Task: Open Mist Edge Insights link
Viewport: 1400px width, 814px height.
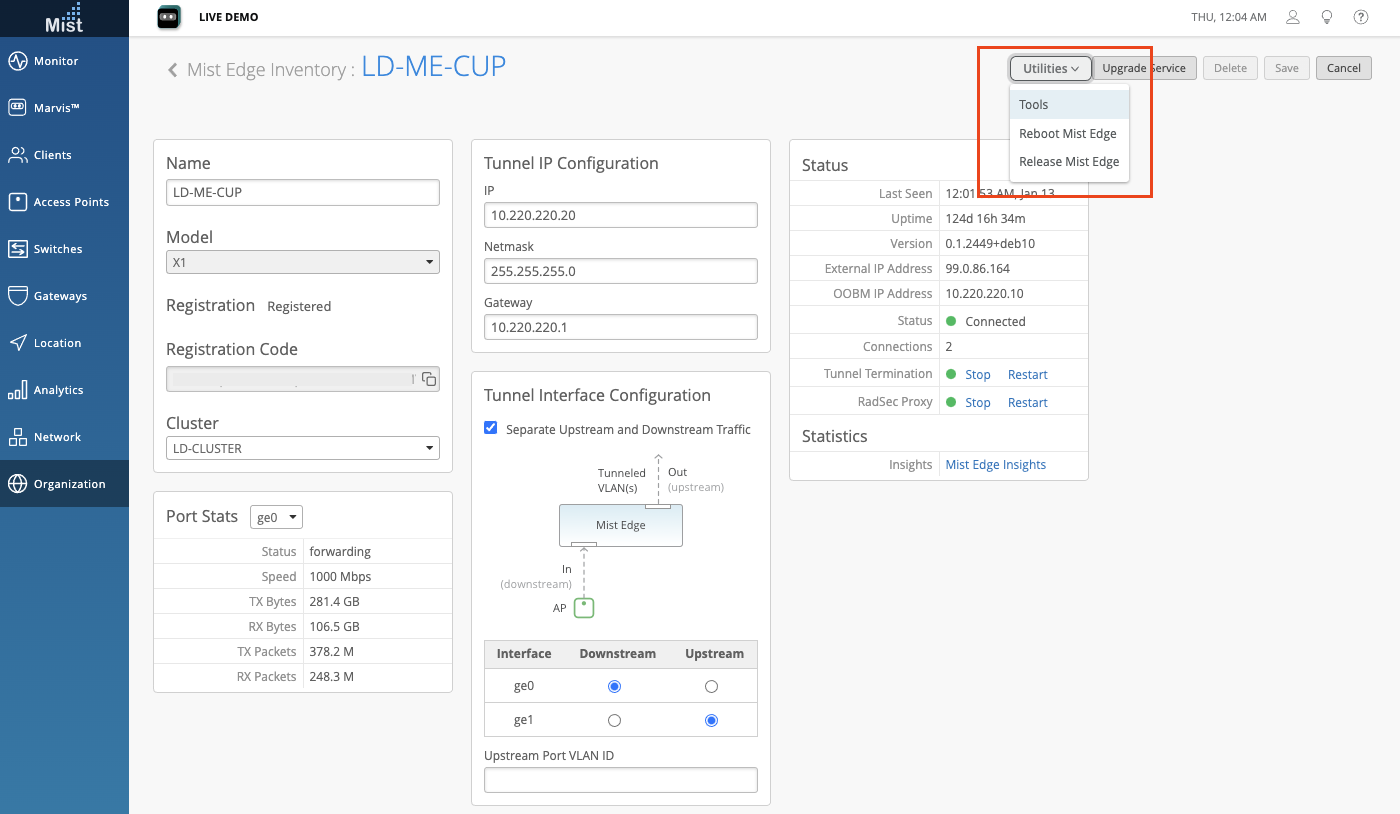Action: [996, 464]
